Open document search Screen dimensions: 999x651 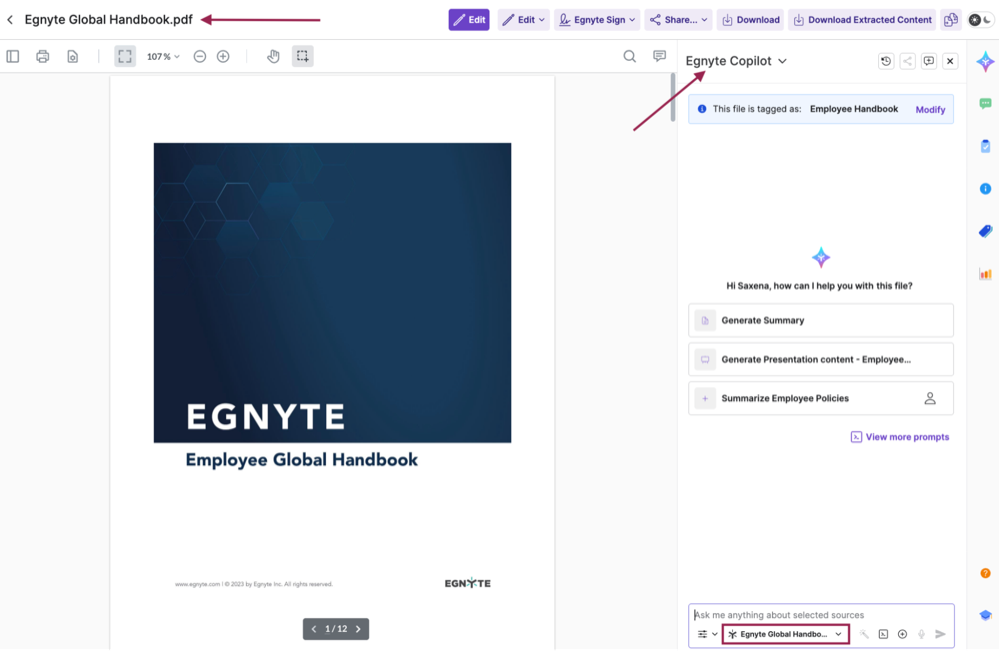tap(630, 56)
